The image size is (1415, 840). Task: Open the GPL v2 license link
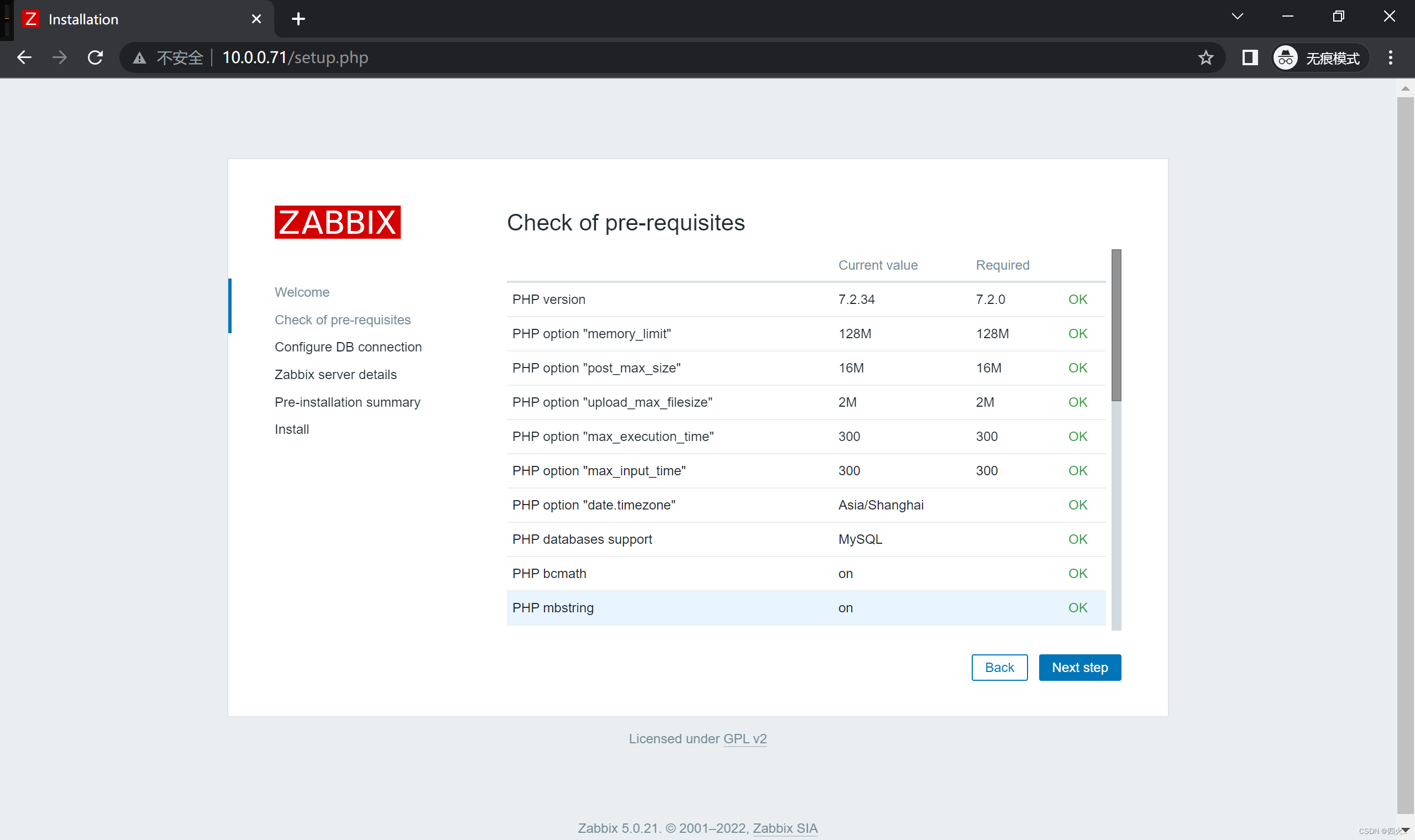[x=745, y=739]
